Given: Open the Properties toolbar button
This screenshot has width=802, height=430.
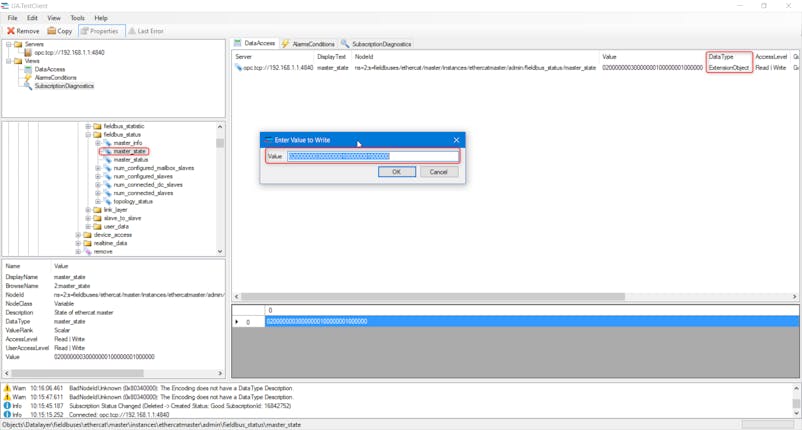Looking at the screenshot, I should (100, 31).
